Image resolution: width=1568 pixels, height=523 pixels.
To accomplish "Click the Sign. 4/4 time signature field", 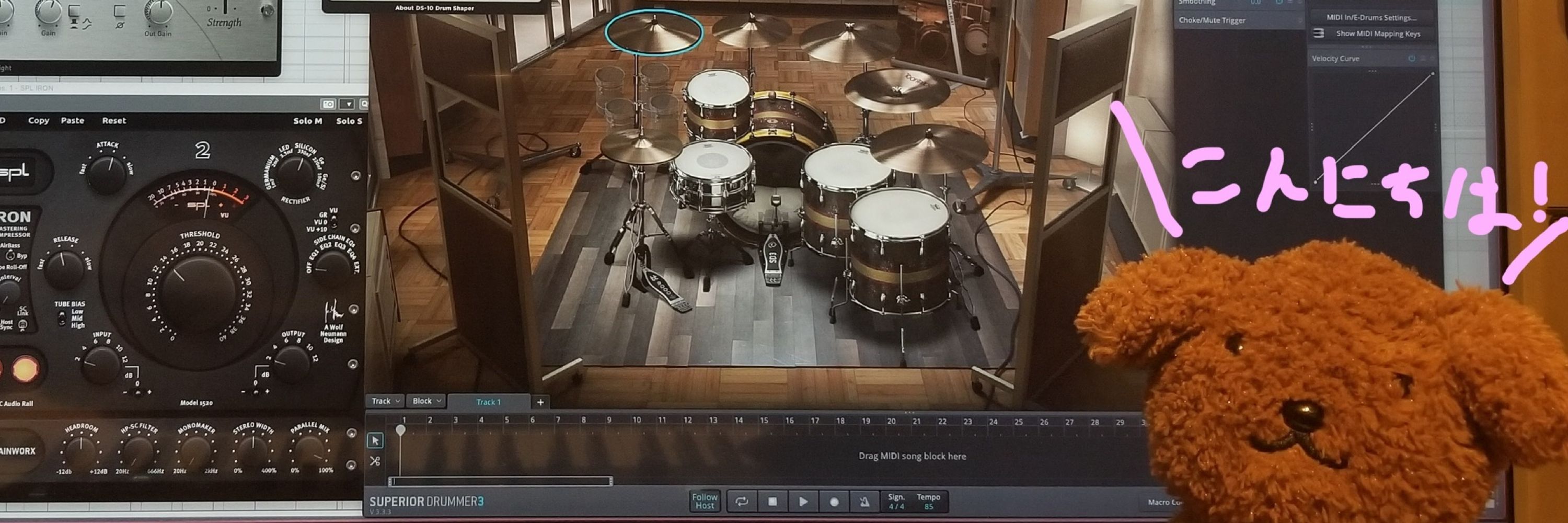I will (896, 502).
